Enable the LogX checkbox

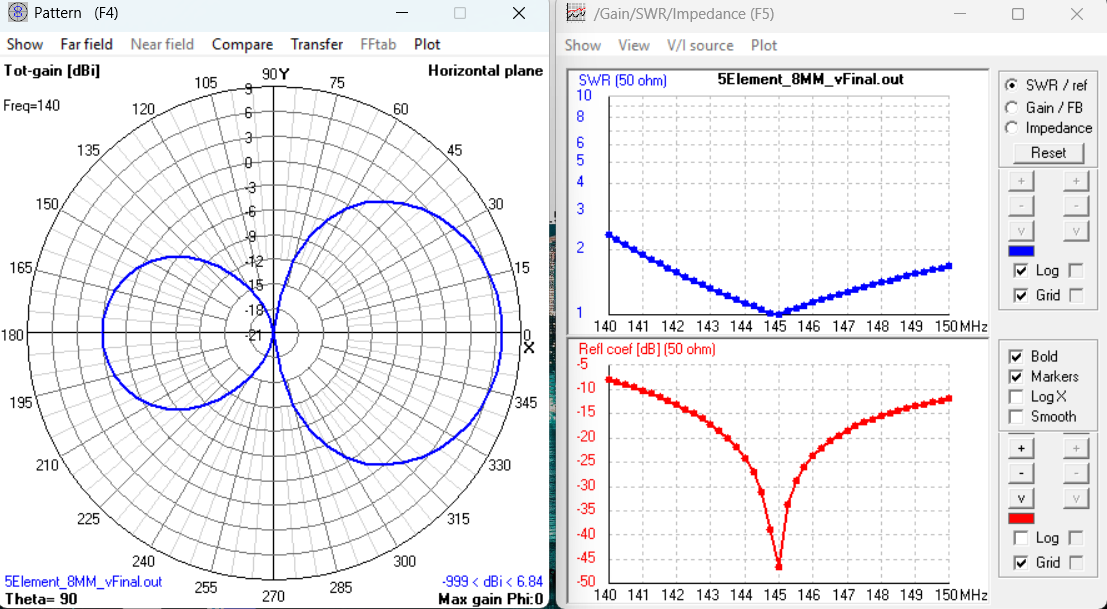1017,397
